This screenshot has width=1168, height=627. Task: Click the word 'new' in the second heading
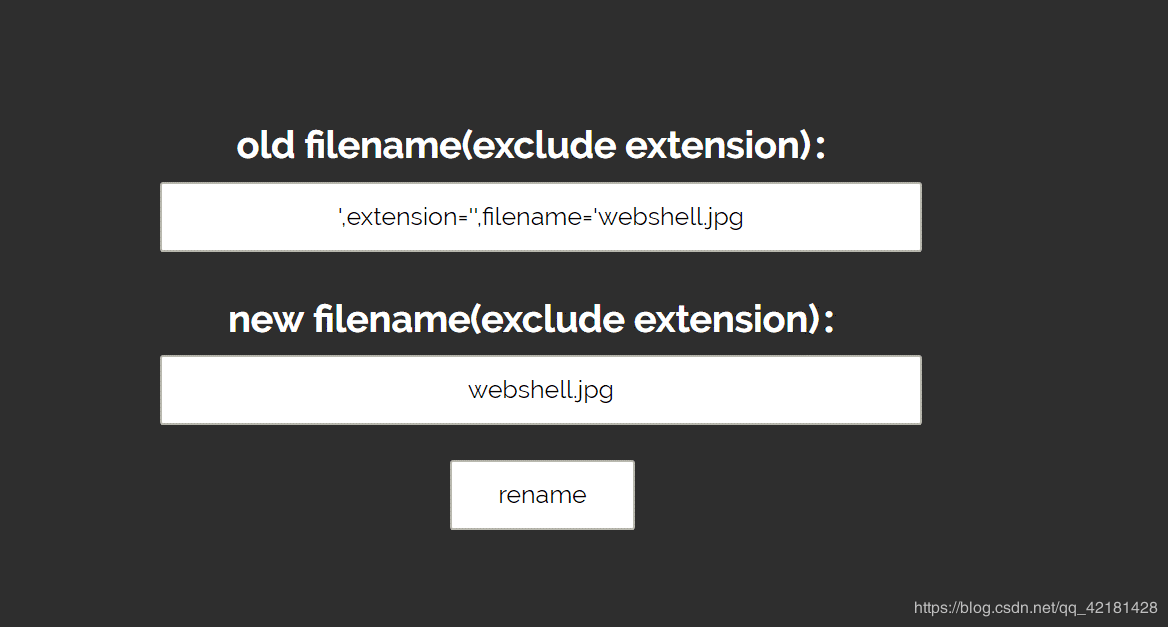(265, 320)
